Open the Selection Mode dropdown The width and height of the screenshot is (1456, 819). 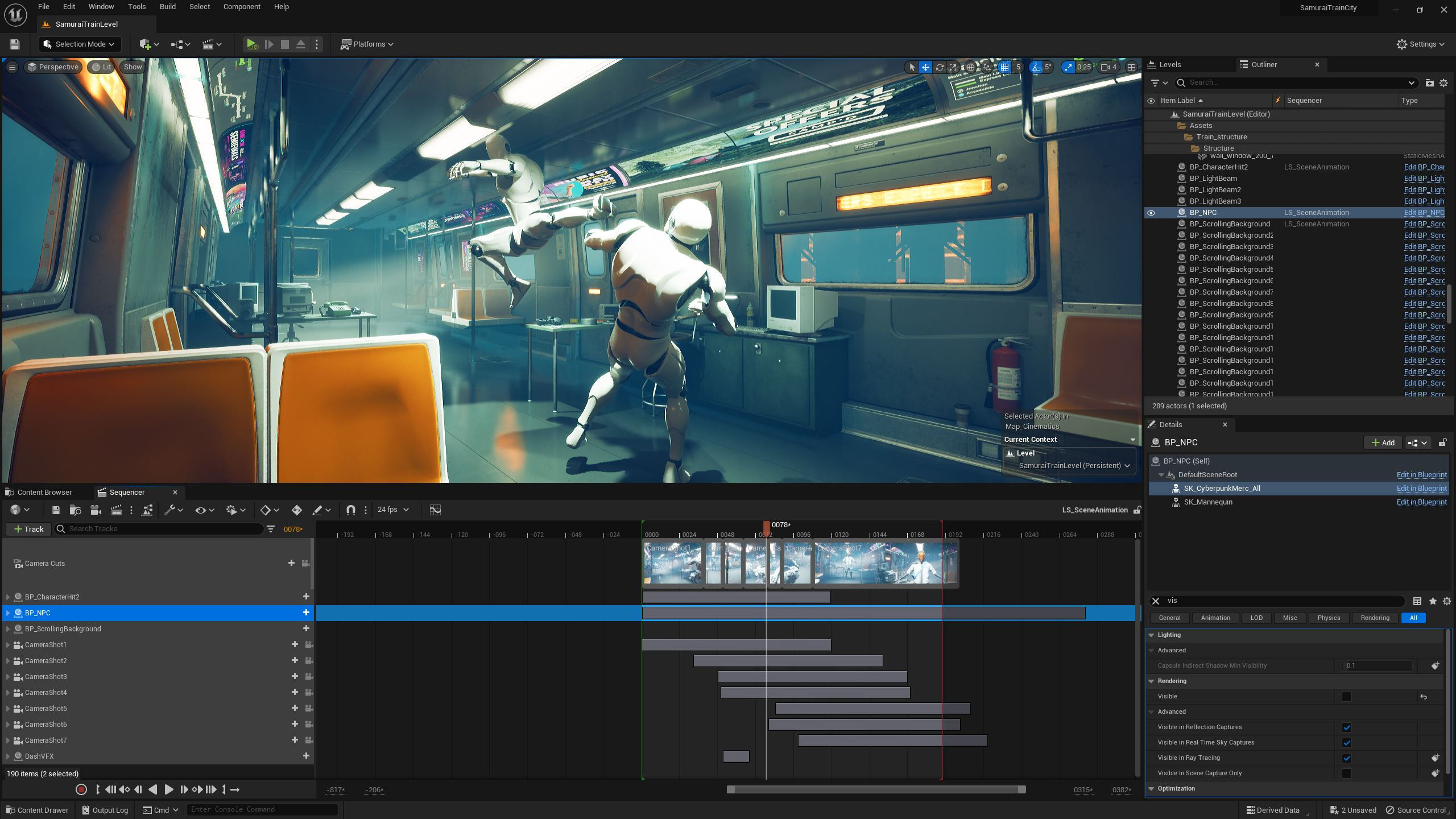click(x=80, y=44)
